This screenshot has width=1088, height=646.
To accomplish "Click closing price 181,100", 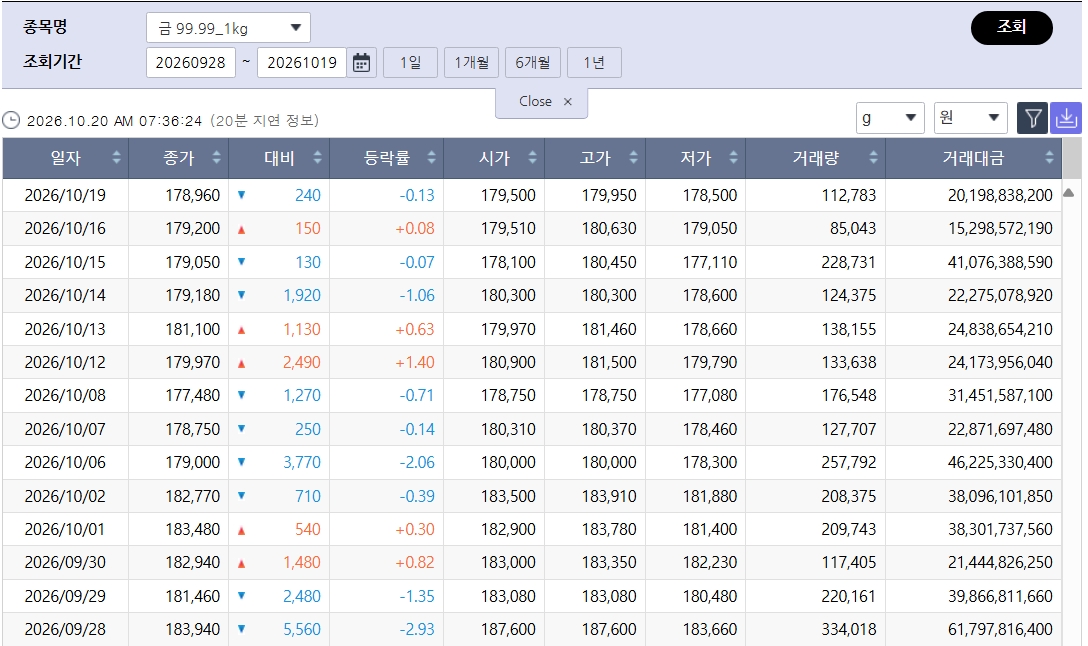I will click(x=192, y=329).
